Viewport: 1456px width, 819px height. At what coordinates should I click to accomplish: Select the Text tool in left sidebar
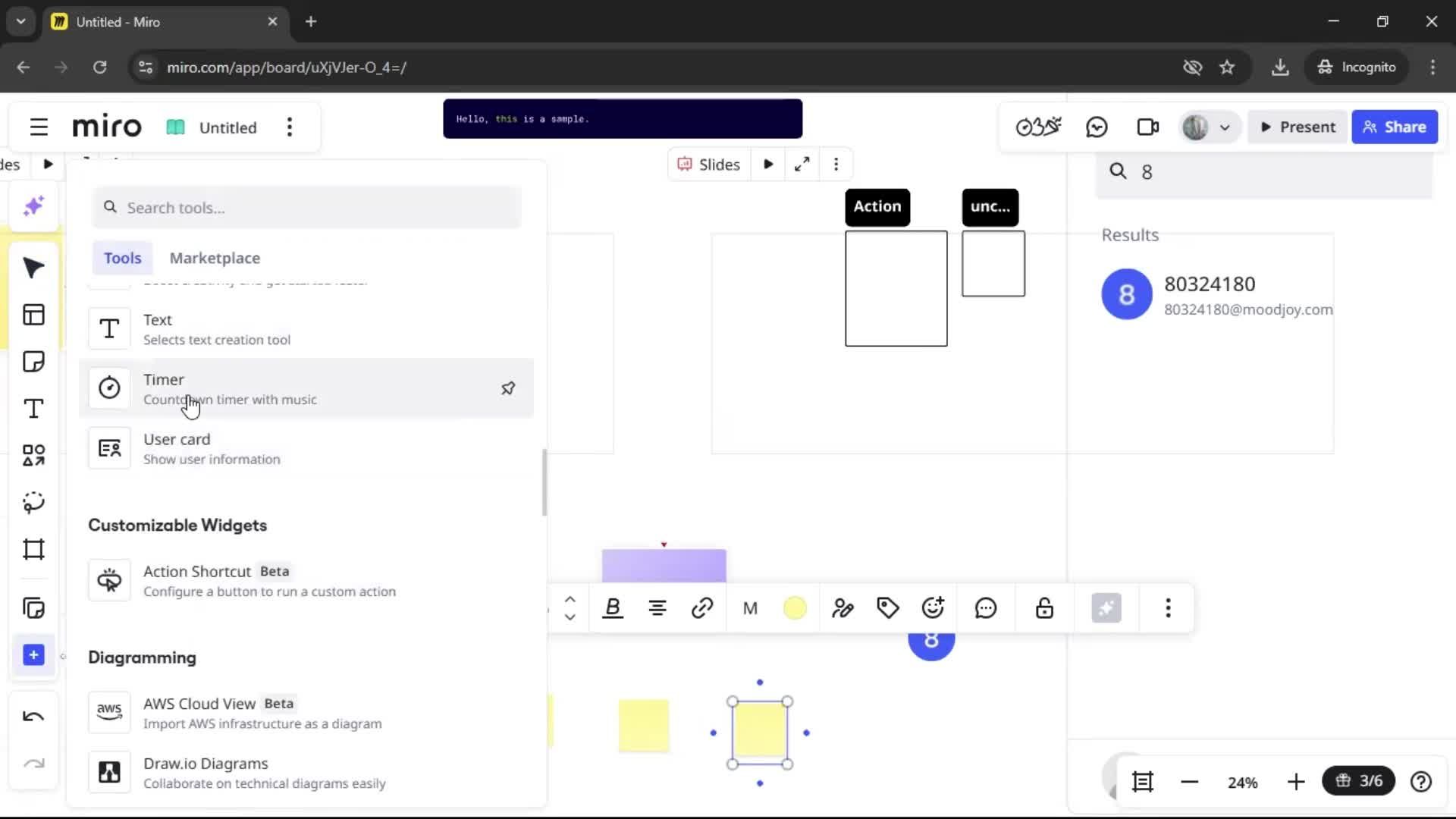(x=33, y=409)
